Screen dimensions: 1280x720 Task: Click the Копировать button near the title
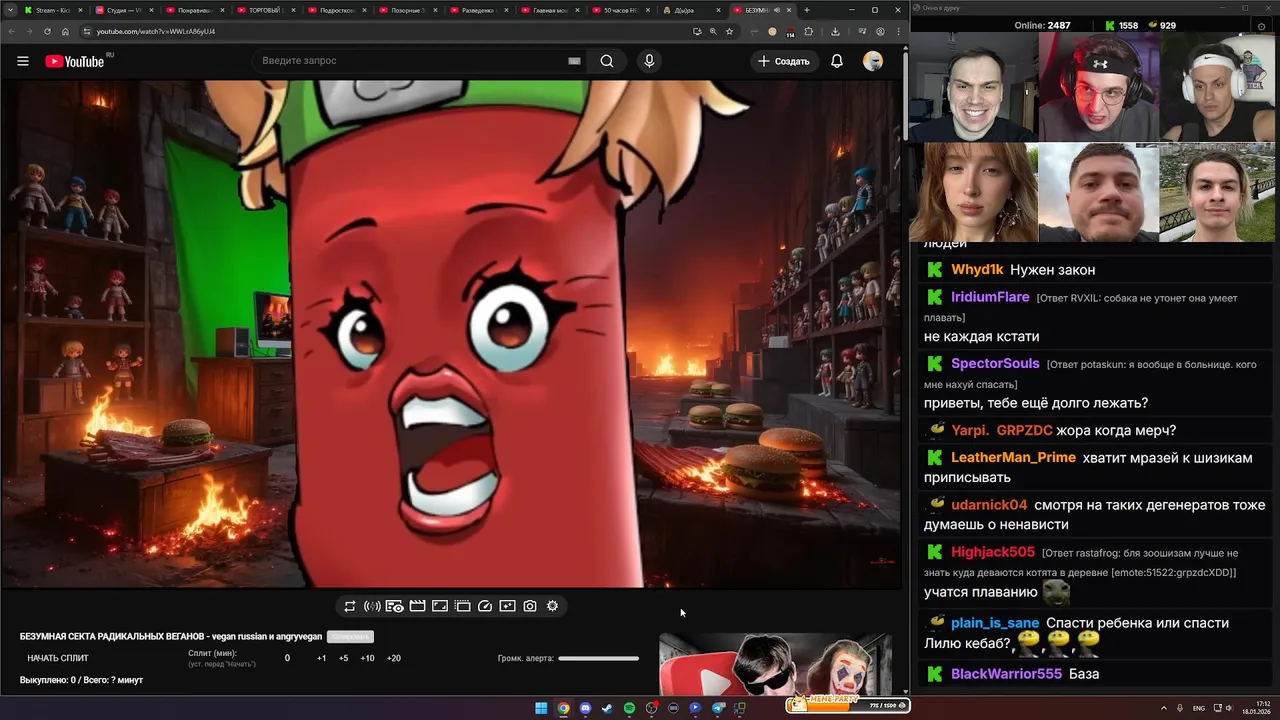(x=351, y=637)
